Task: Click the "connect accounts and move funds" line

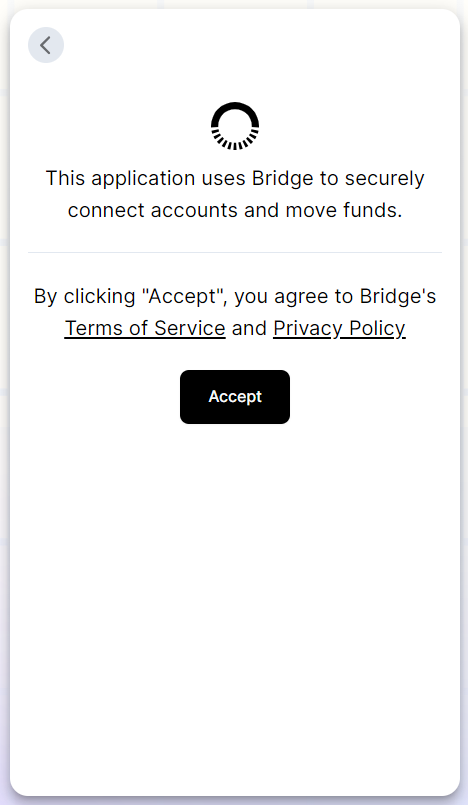Action: tap(235, 210)
